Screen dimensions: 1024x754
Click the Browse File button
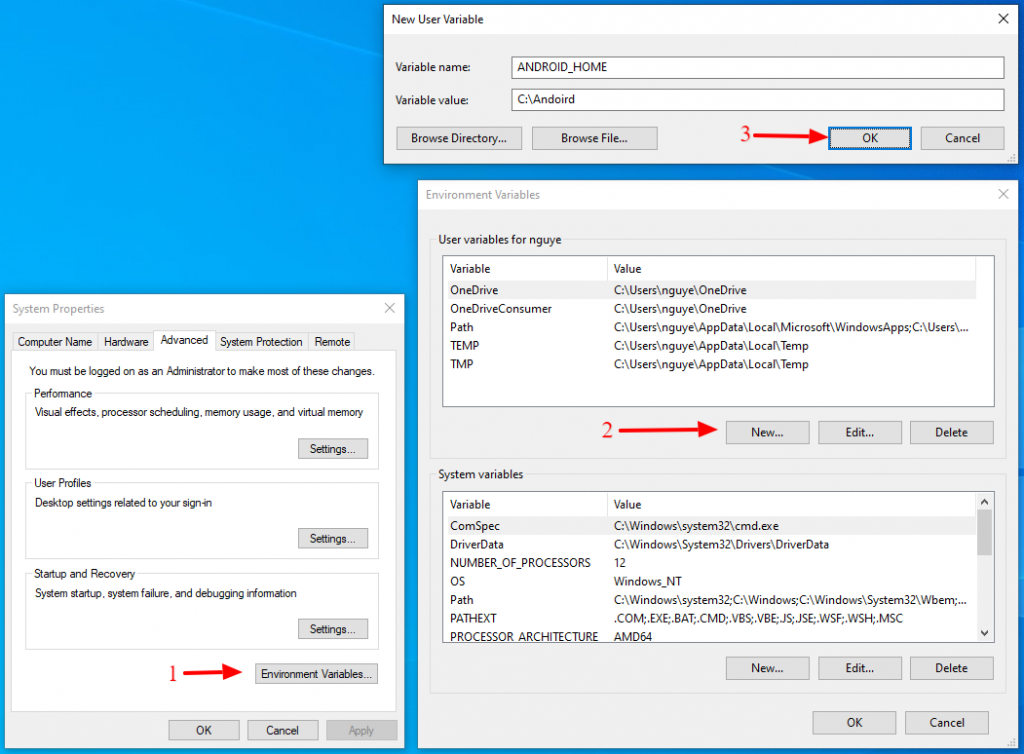coord(594,138)
